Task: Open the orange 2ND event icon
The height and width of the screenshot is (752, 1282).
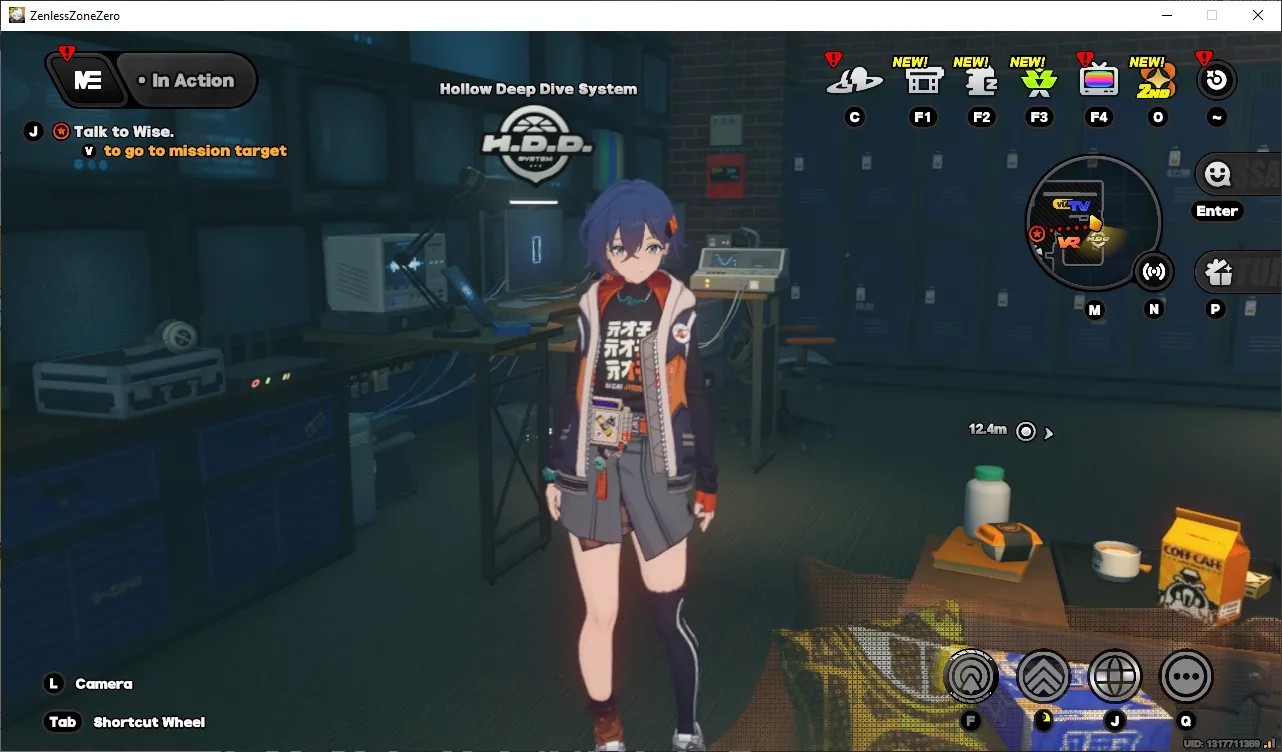Action: 1158,82
